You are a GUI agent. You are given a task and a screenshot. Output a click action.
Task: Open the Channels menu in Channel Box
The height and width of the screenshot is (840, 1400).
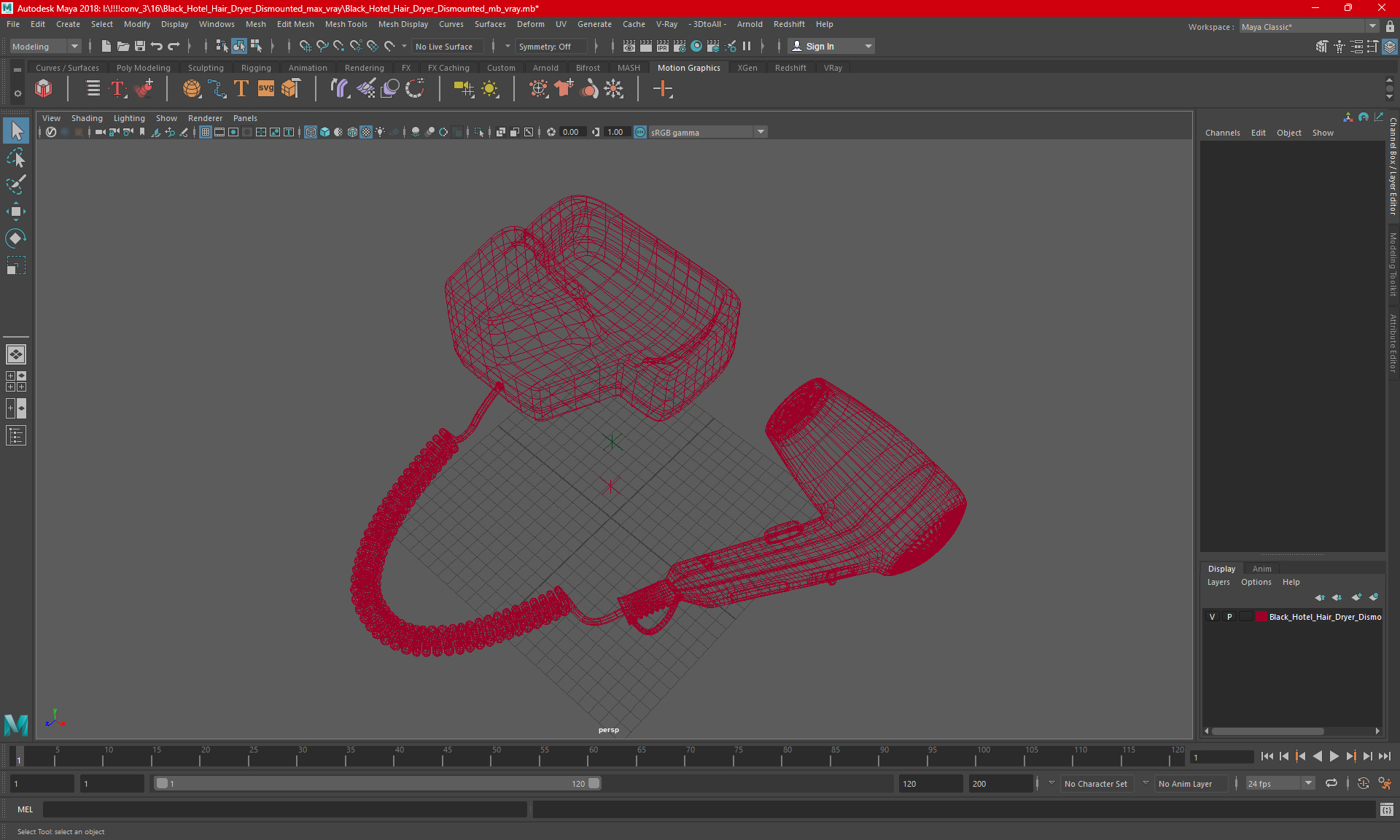pos(1222,133)
